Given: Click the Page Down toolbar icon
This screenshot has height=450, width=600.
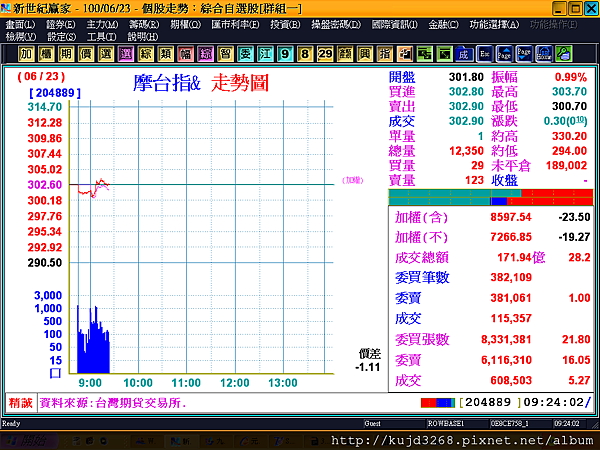Looking at the screenshot, I should pos(524,54).
